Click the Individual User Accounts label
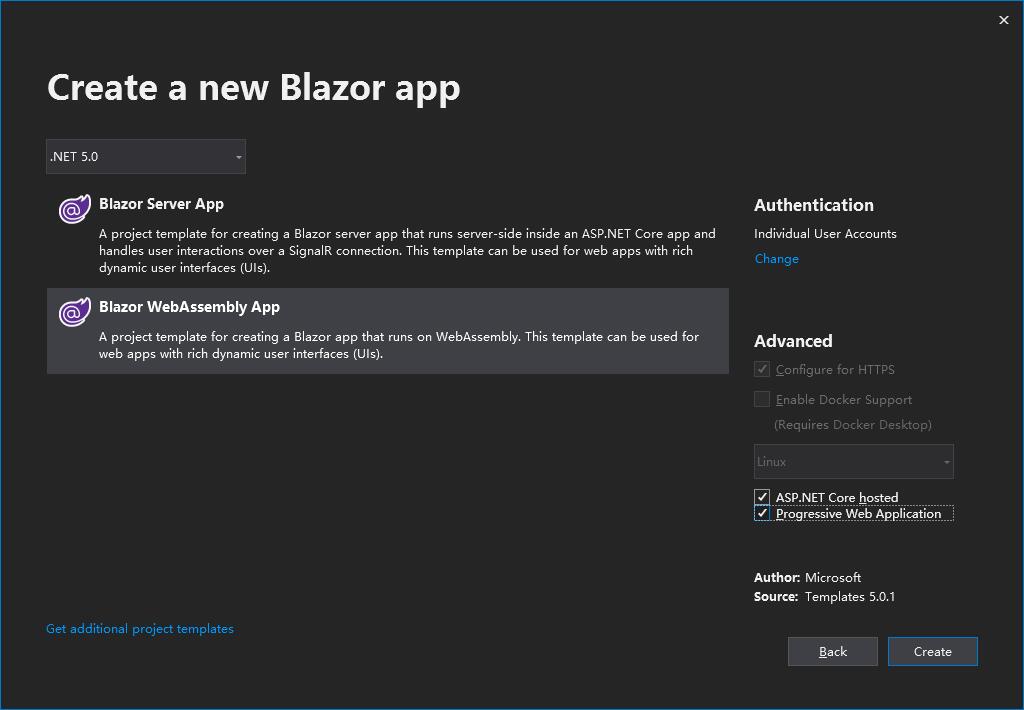This screenshot has height=710, width=1024. click(825, 233)
